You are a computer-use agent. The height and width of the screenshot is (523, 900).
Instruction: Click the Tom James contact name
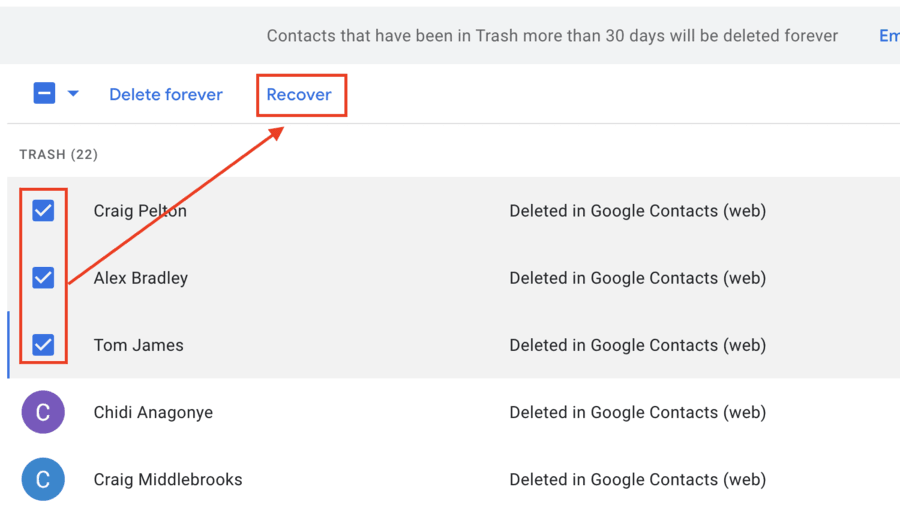tap(139, 345)
